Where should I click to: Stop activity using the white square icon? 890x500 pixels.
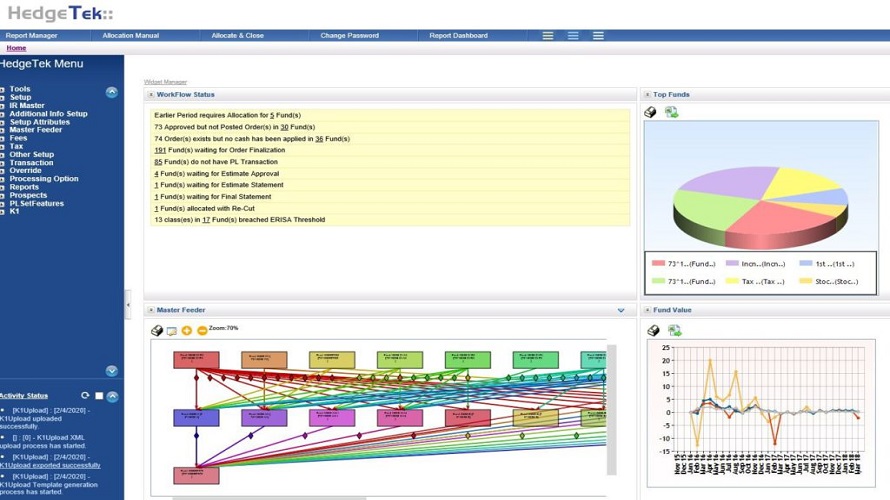[x=99, y=396]
